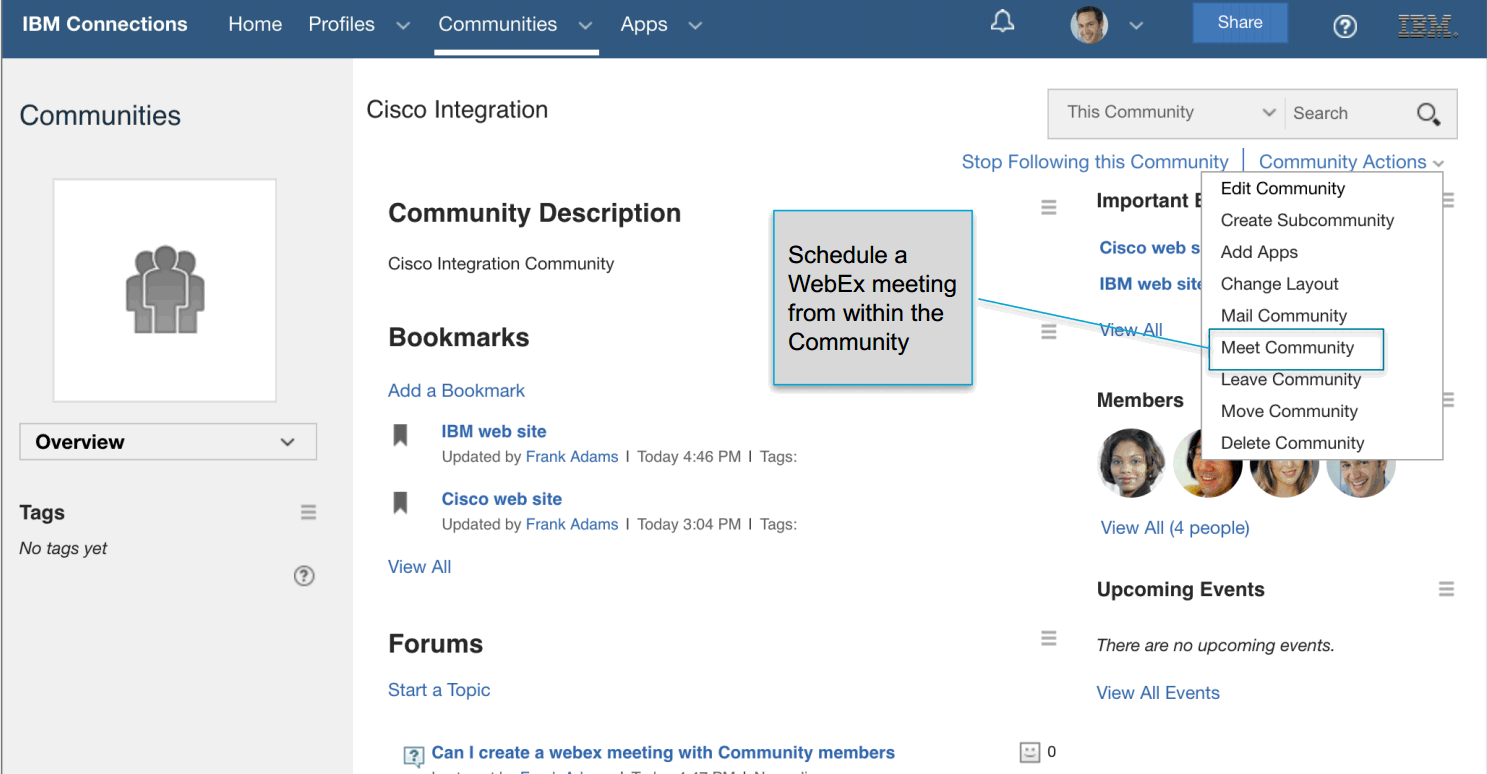Click the search magnifier icon
Screen dimensions: 1487x774
[x=1428, y=114]
